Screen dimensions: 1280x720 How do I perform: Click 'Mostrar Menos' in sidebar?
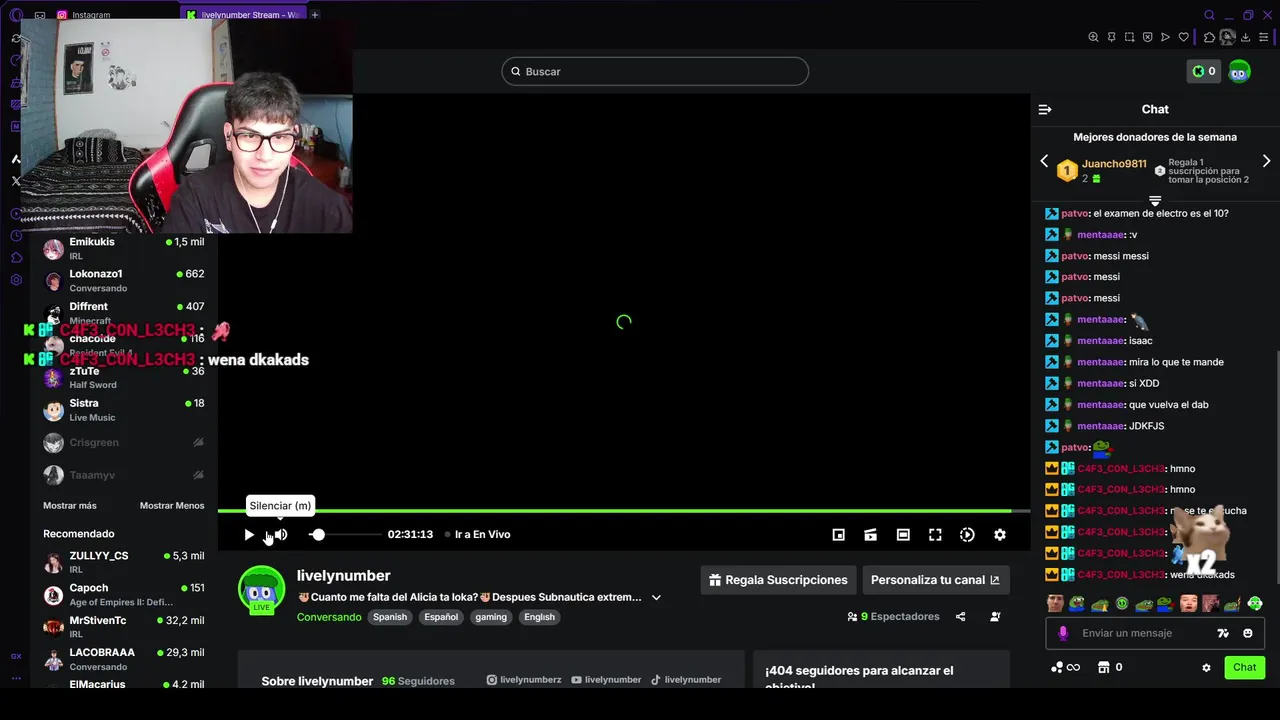tap(172, 506)
